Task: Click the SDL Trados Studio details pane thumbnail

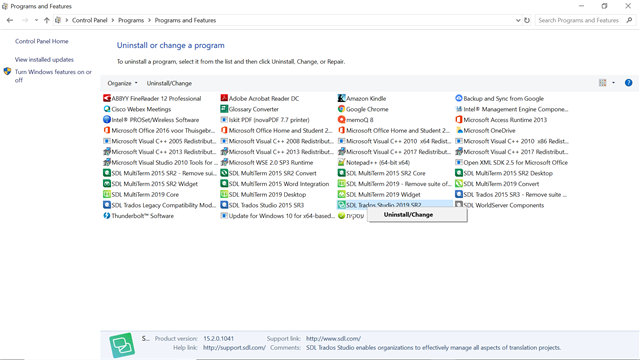Action: [x=122, y=345]
